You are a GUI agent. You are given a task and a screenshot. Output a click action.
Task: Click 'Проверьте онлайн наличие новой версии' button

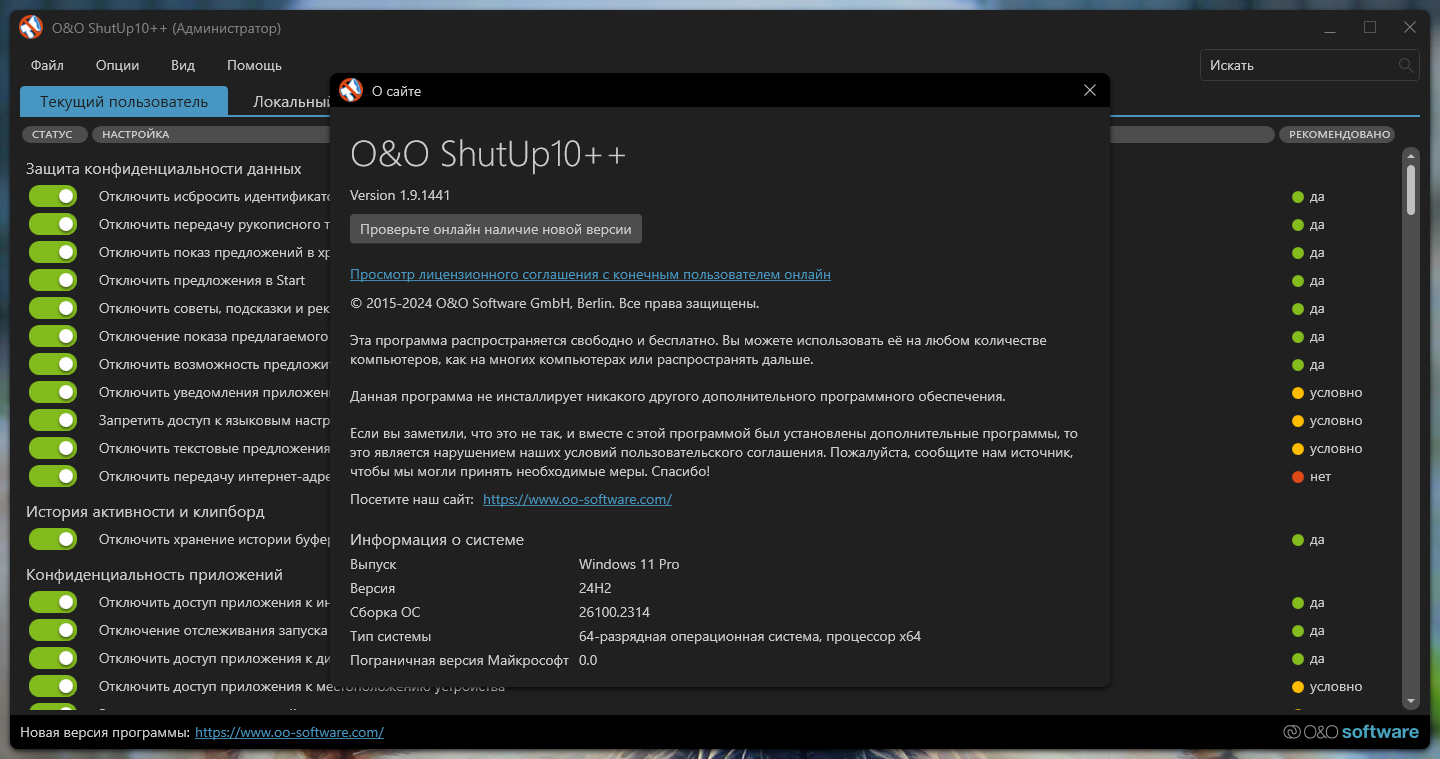tap(496, 229)
